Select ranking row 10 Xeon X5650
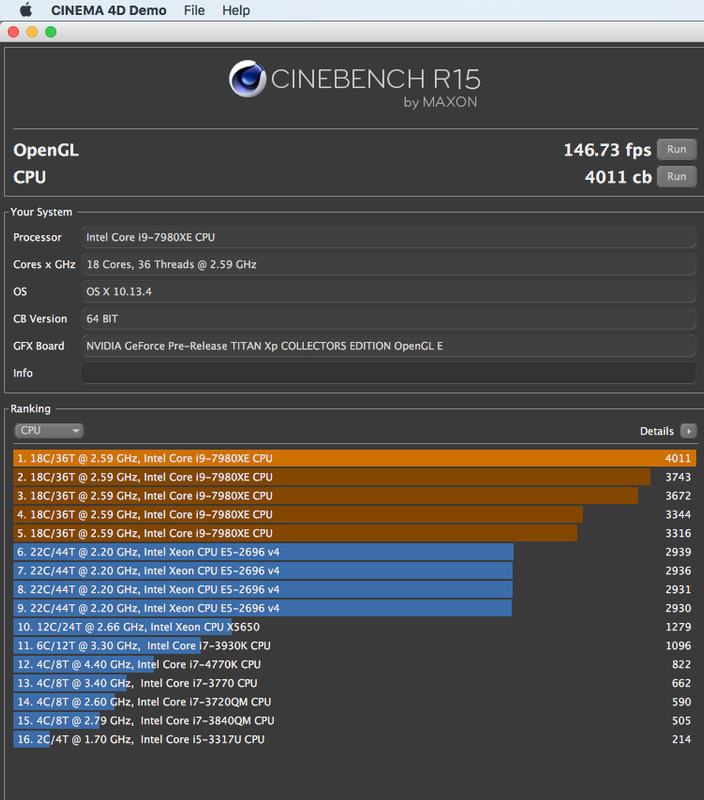The width and height of the screenshot is (704, 800). [x=355, y=627]
